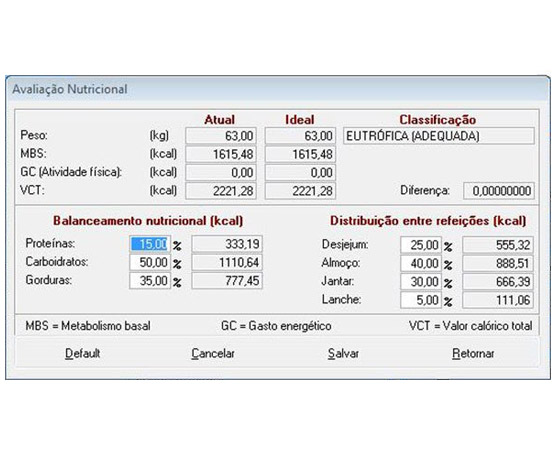
Task: Click the Default button
Action: coord(82,353)
